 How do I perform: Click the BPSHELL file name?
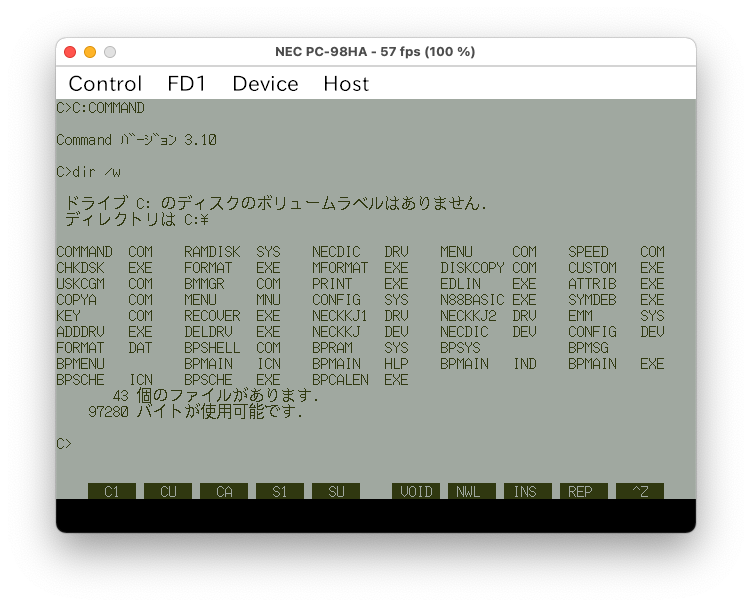point(212,348)
